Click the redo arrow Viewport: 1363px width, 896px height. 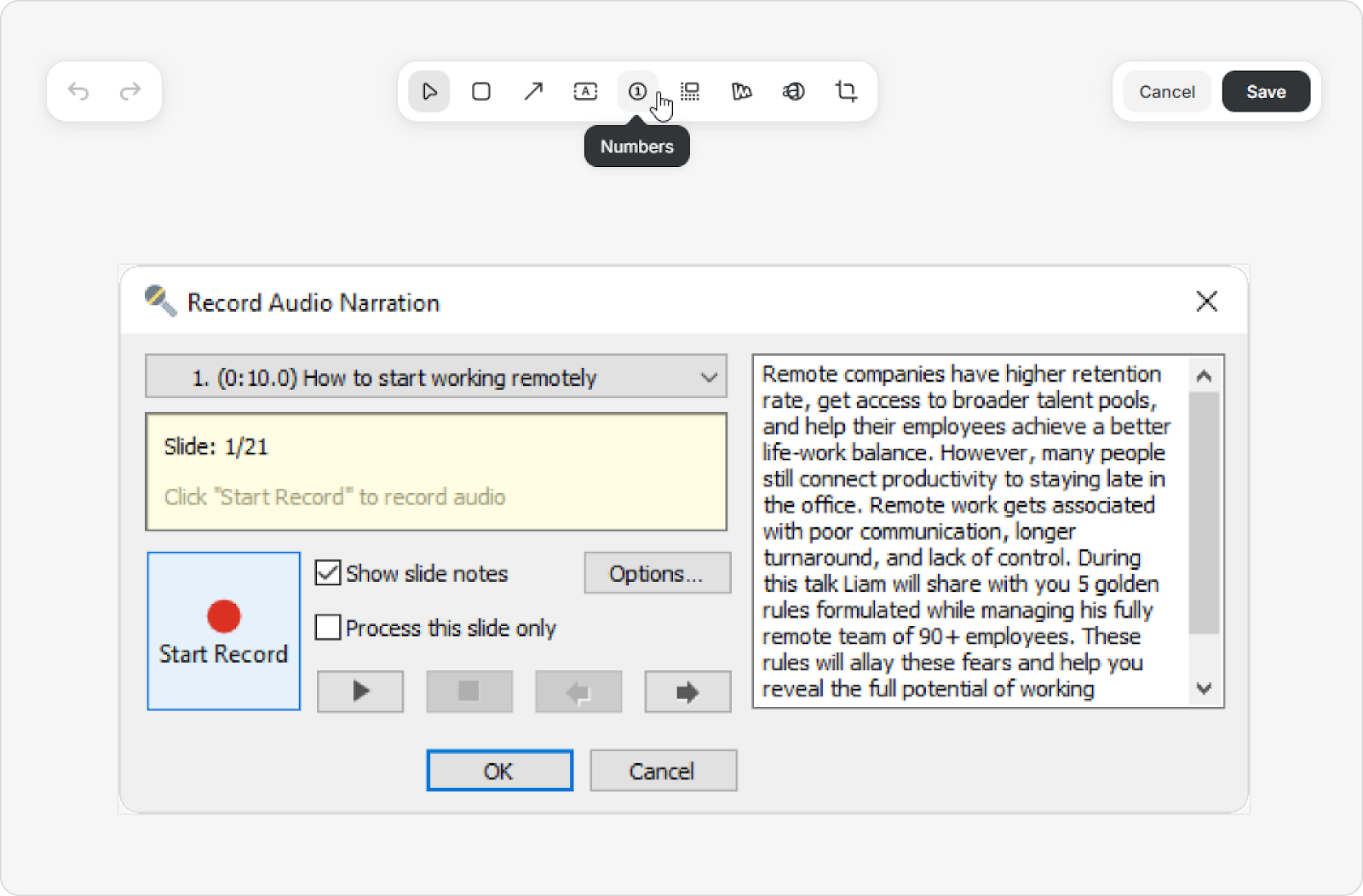(130, 91)
